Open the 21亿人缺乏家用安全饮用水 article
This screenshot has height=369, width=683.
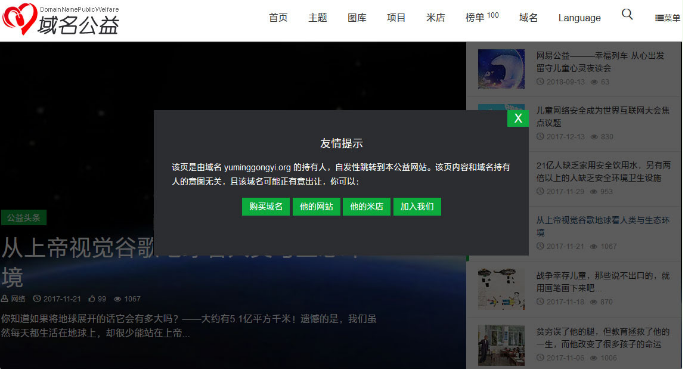[x=603, y=172]
